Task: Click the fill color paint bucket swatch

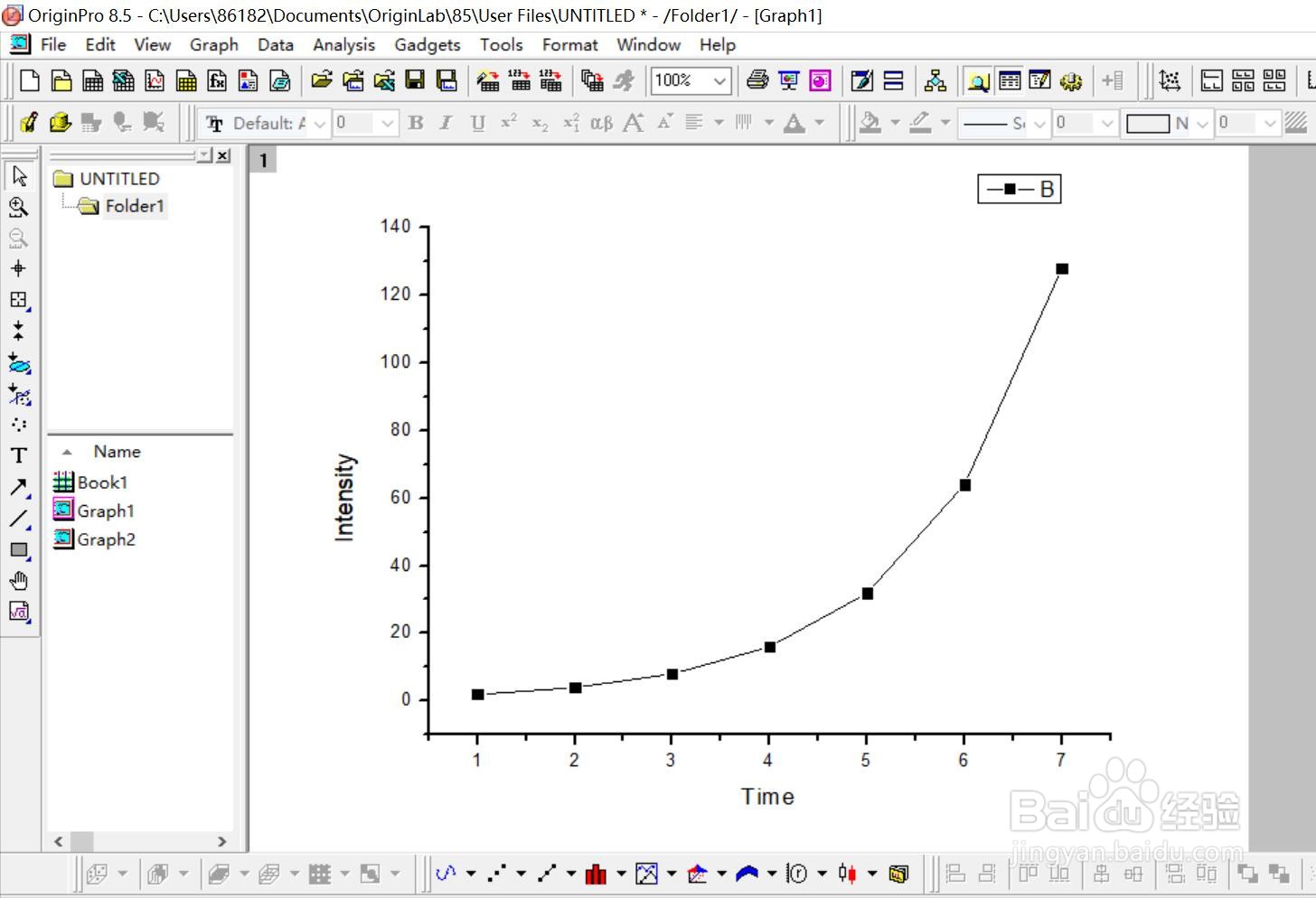Action: [870, 123]
